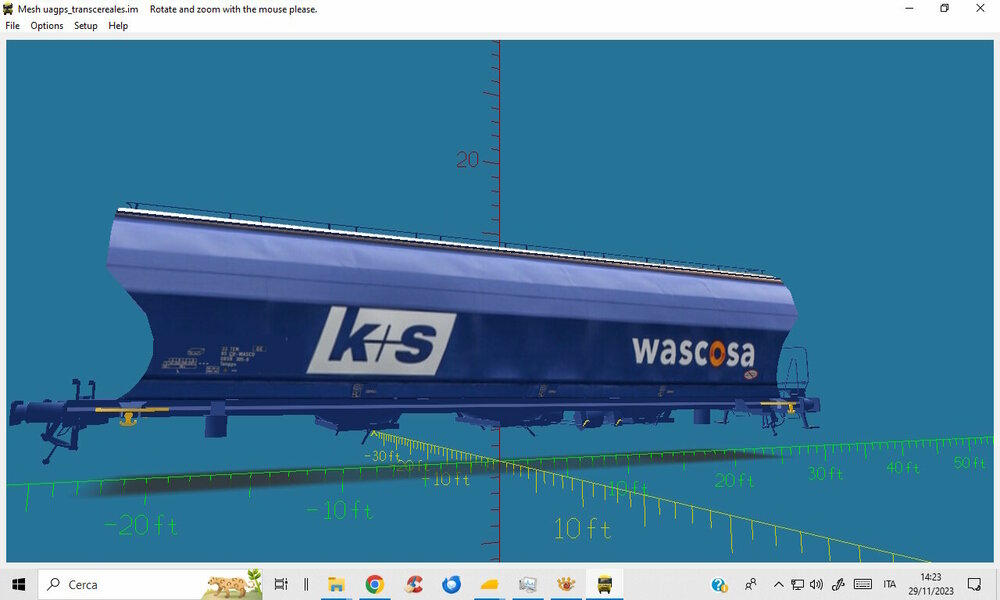This screenshot has height=600, width=1000.
Task: Open Task View from the taskbar
Action: 281,584
